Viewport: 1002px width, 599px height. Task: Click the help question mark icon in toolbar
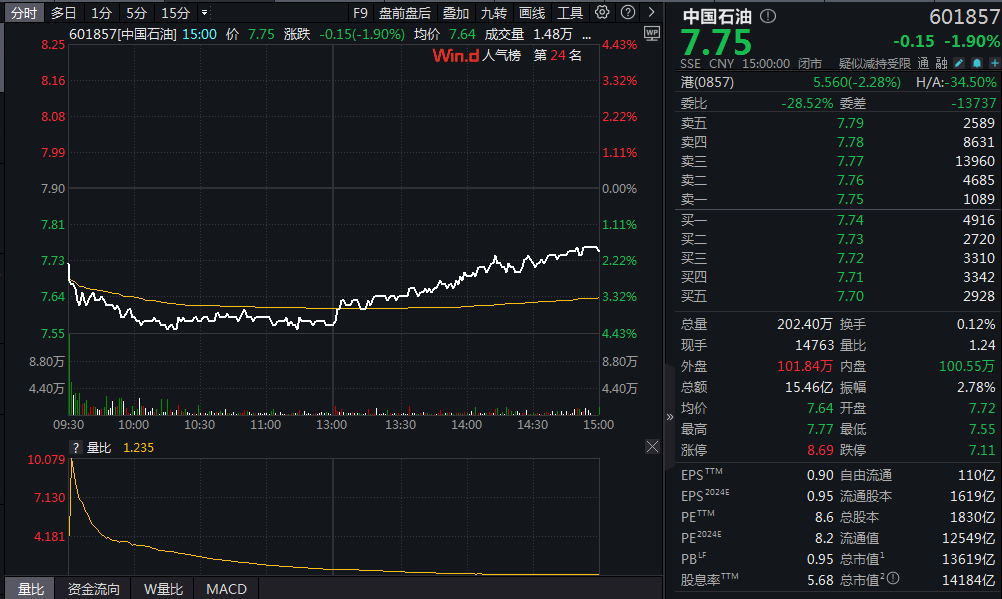point(626,13)
